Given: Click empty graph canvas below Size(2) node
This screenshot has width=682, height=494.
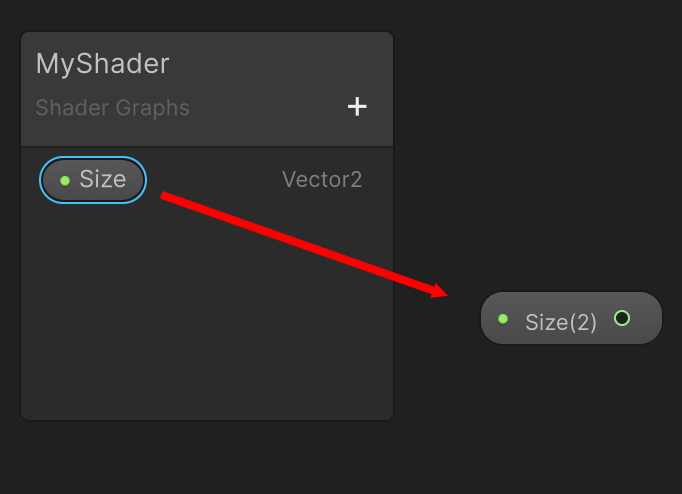Looking at the screenshot, I should [570, 420].
